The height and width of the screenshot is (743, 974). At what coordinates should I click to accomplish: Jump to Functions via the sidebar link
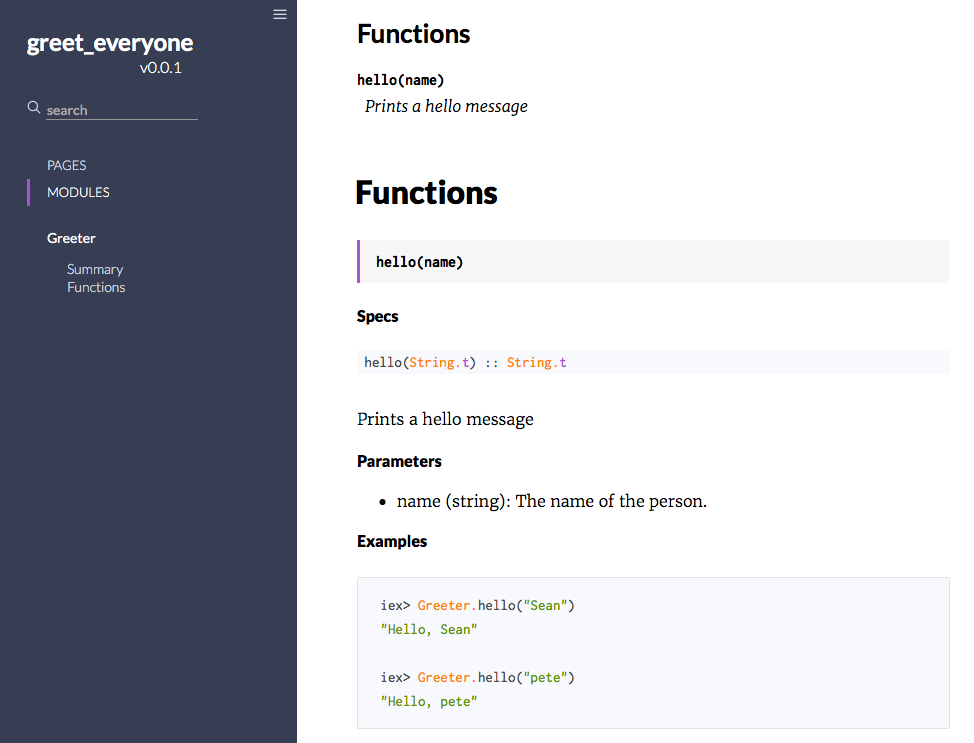click(96, 287)
